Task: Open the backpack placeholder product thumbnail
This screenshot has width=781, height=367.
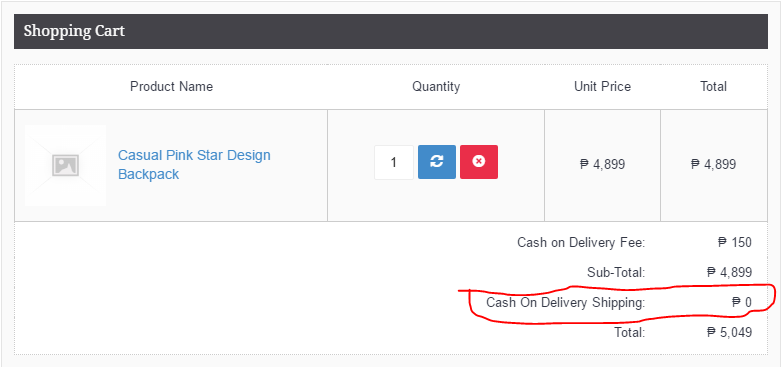Action: coord(65,165)
